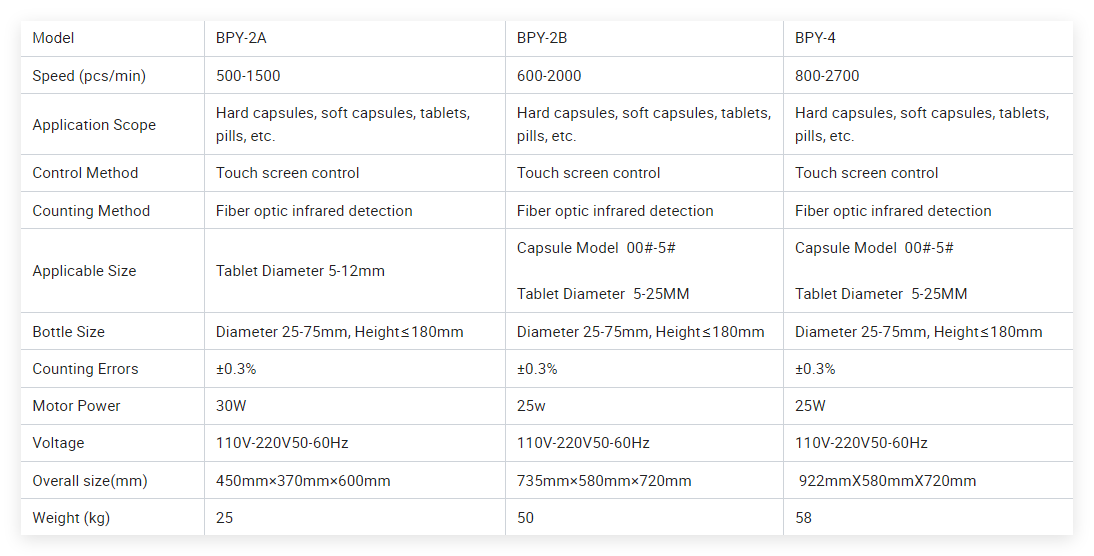The height and width of the screenshot is (556, 1094).
Task: Select the 800-2700 speed value
Action: tap(827, 76)
